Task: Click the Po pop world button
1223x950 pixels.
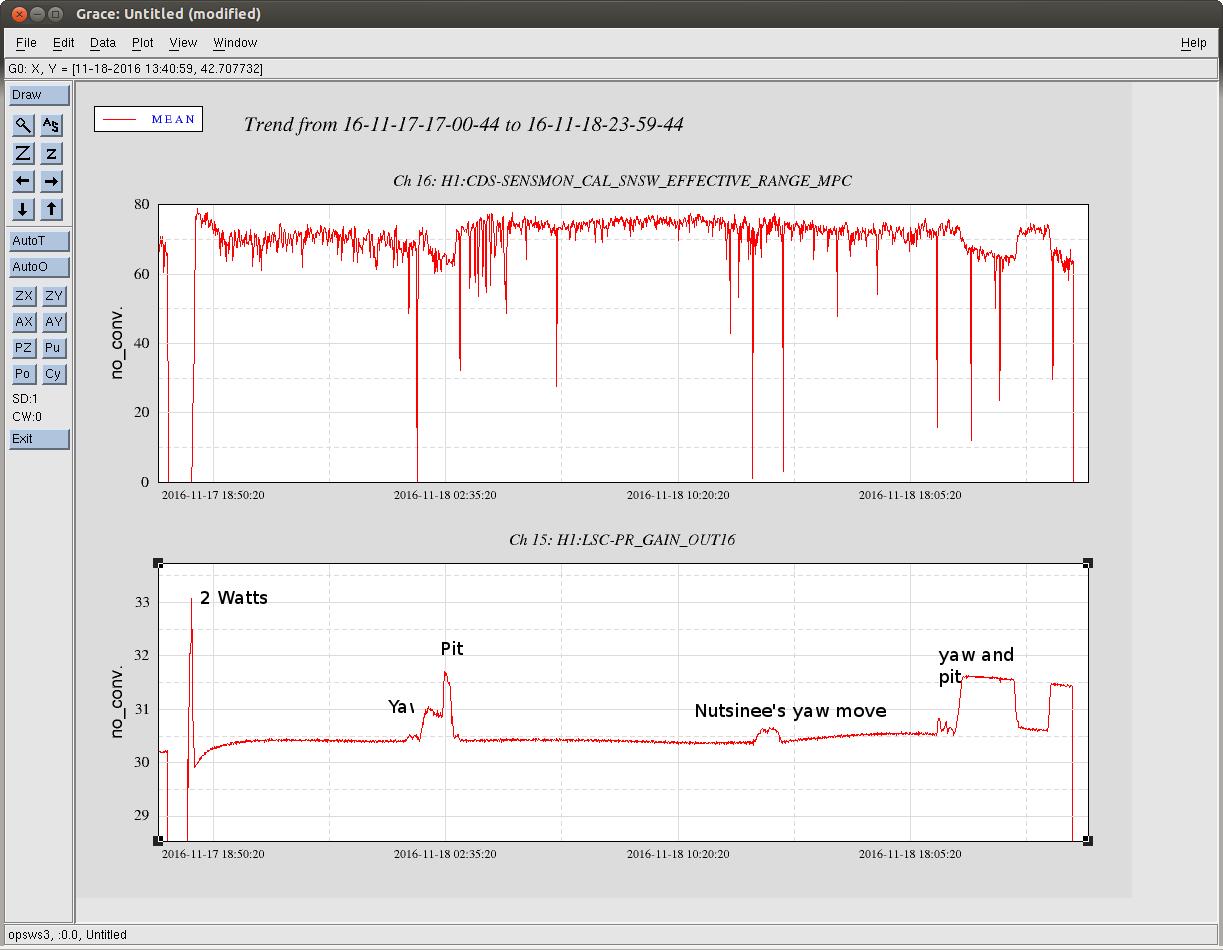Action: tap(23, 374)
